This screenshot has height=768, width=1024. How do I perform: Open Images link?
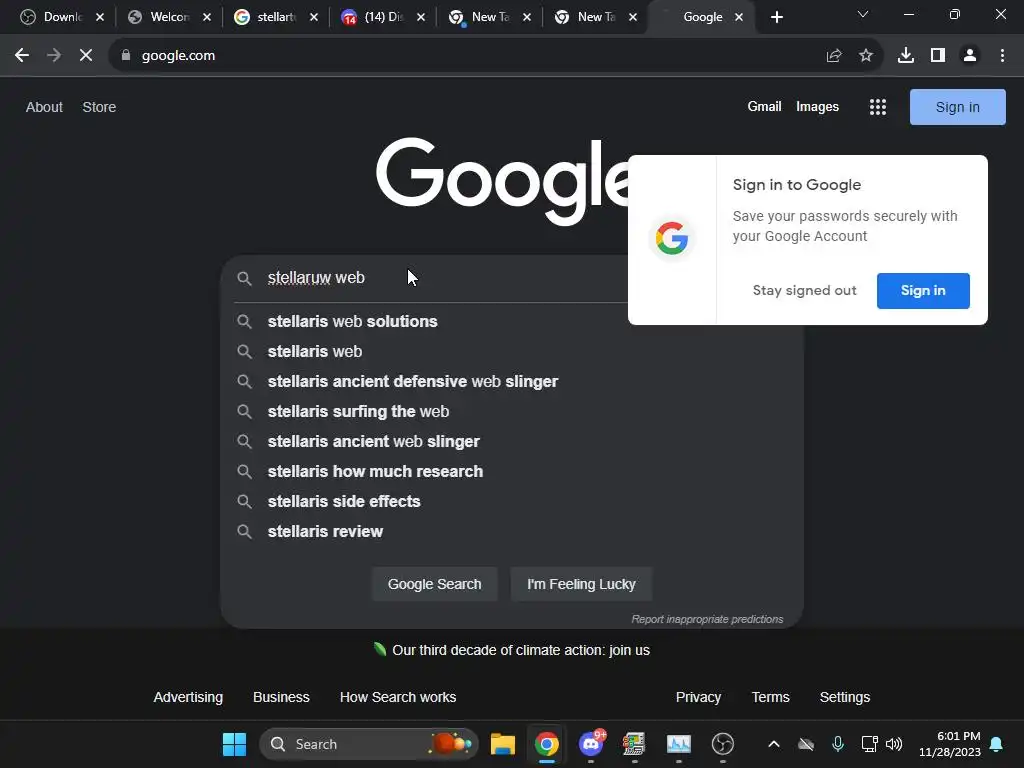(x=817, y=106)
